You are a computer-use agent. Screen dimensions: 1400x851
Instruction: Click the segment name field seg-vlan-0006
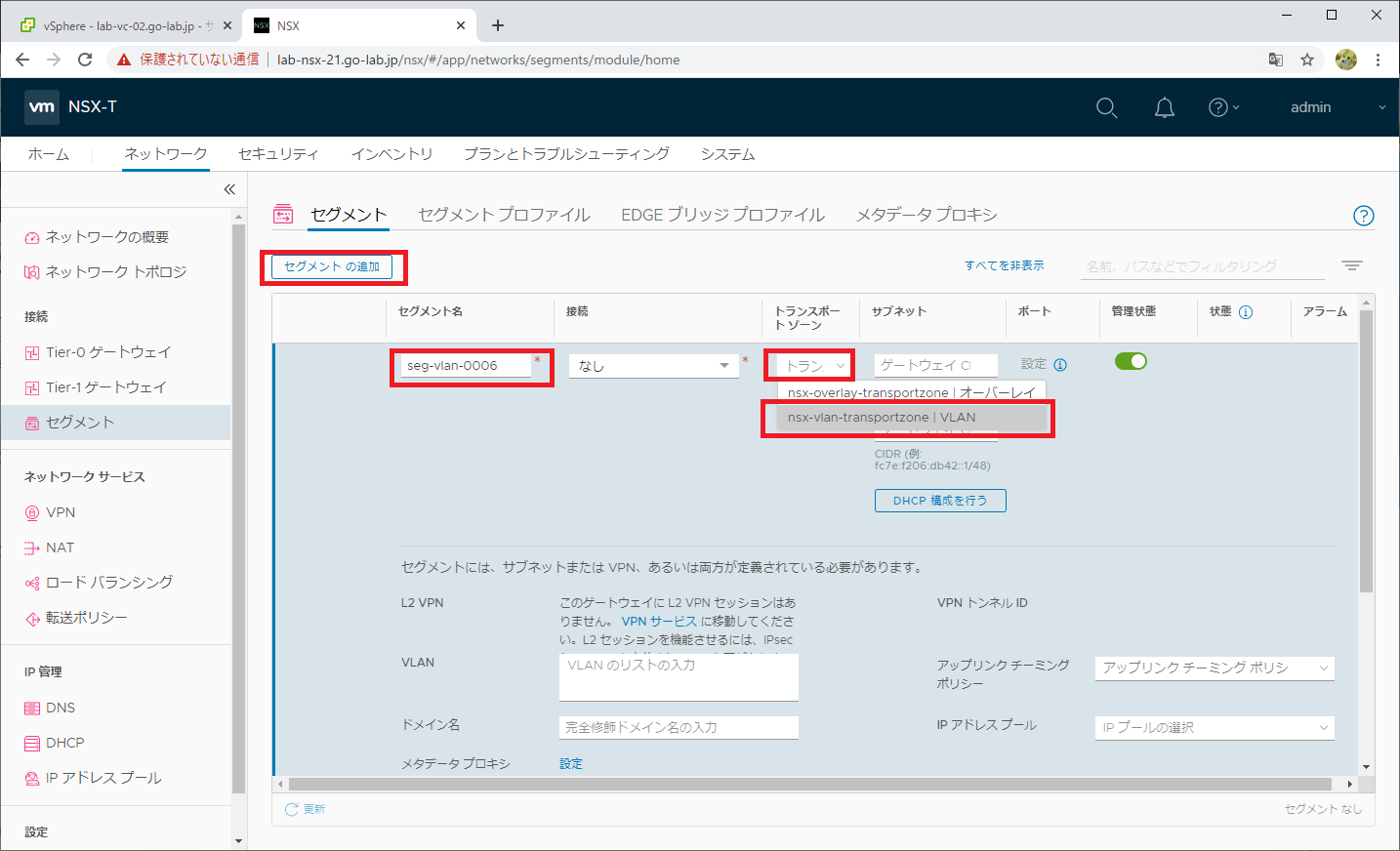[x=467, y=366]
